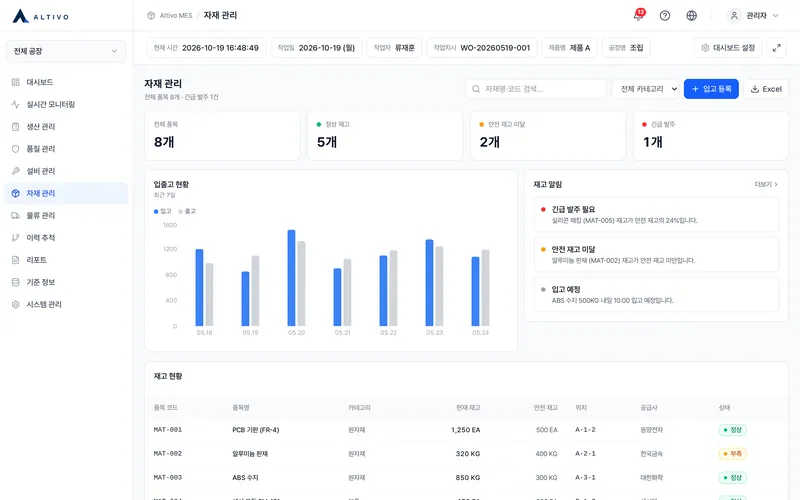
Task: Open 대시보드 설정 button
Action: point(728,48)
